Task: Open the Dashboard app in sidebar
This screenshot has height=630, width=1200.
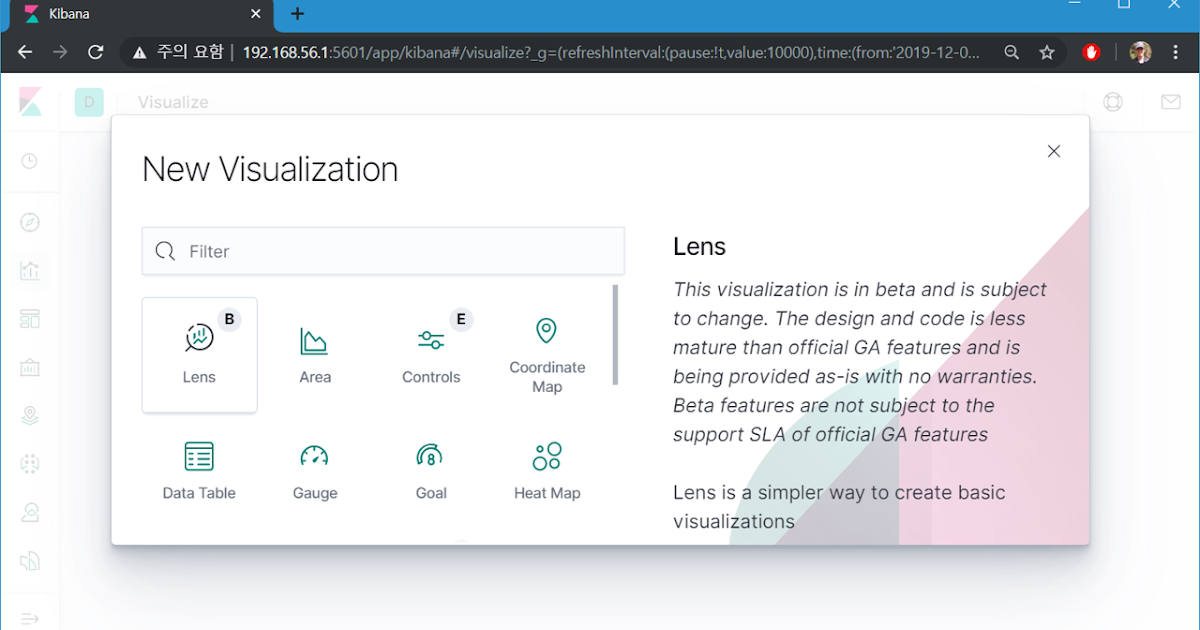Action: point(29,318)
